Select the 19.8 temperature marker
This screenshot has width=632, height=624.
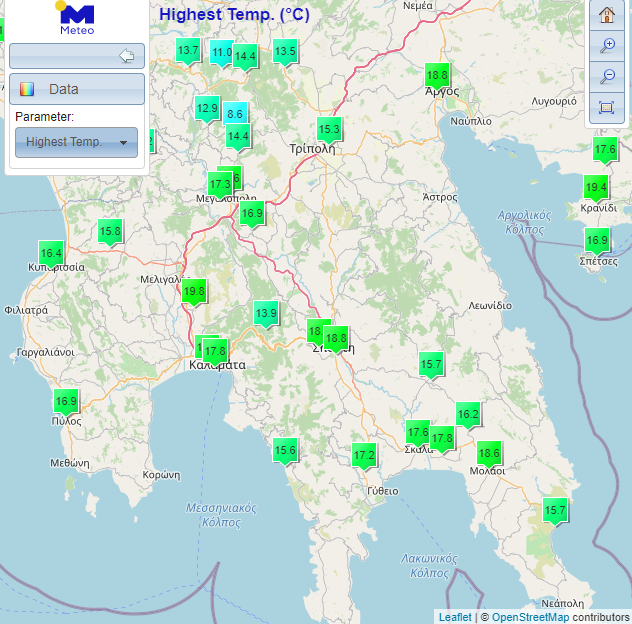tap(194, 292)
